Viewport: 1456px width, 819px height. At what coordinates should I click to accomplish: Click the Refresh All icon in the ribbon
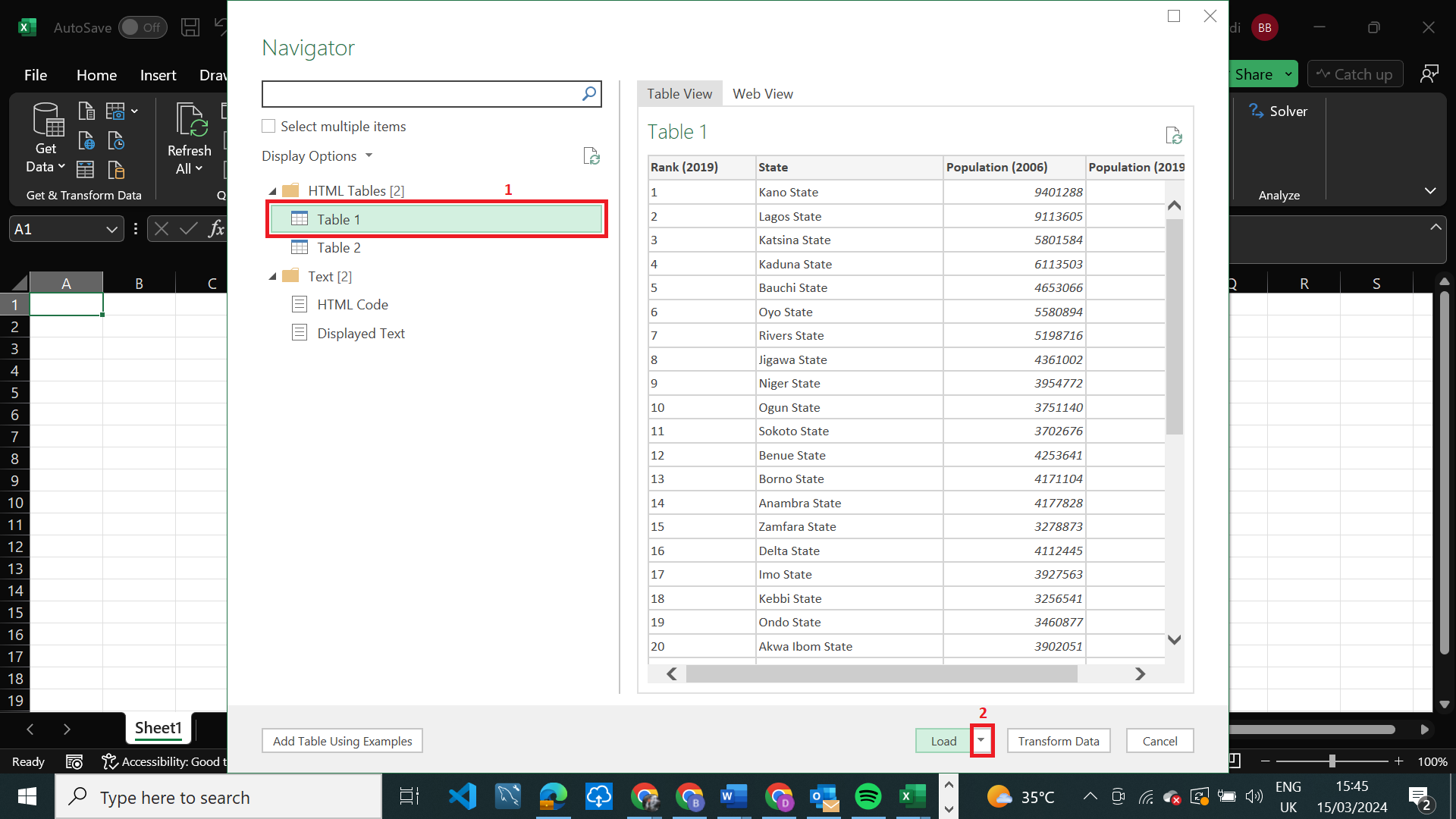[x=190, y=121]
